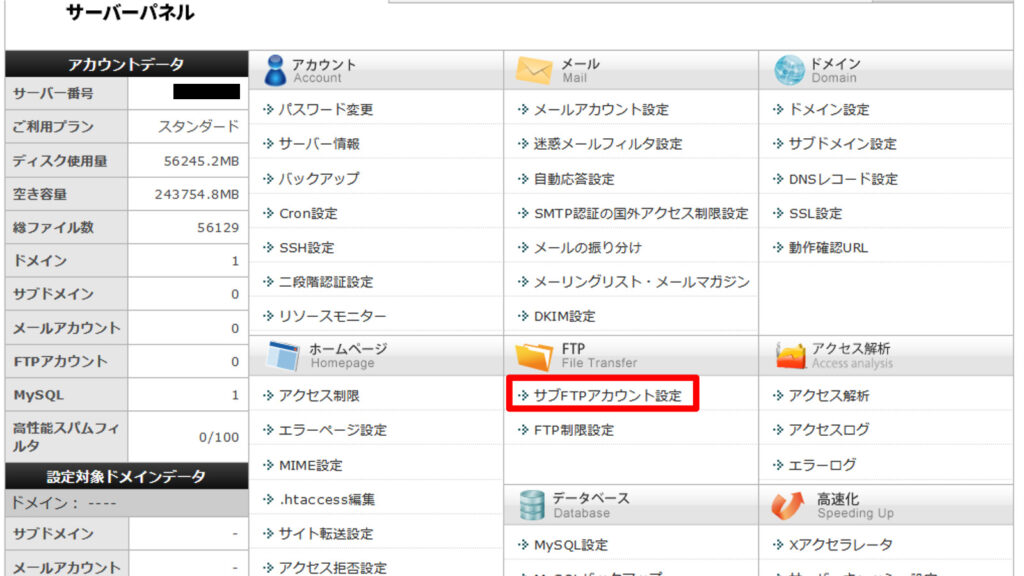Open エラーページ設定
The height and width of the screenshot is (576, 1024).
tap(332, 430)
